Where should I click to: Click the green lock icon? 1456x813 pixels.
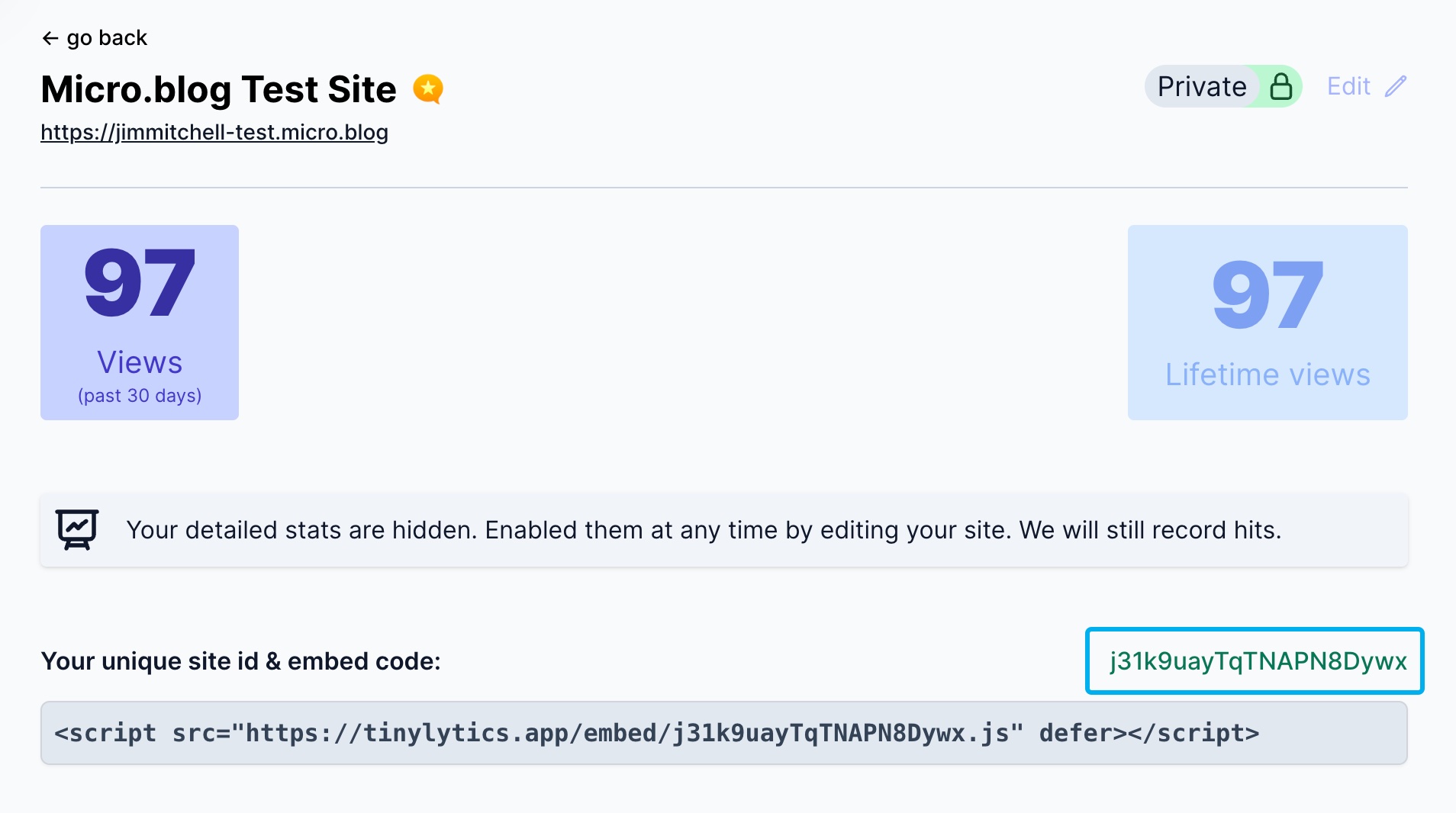(1280, 86)
